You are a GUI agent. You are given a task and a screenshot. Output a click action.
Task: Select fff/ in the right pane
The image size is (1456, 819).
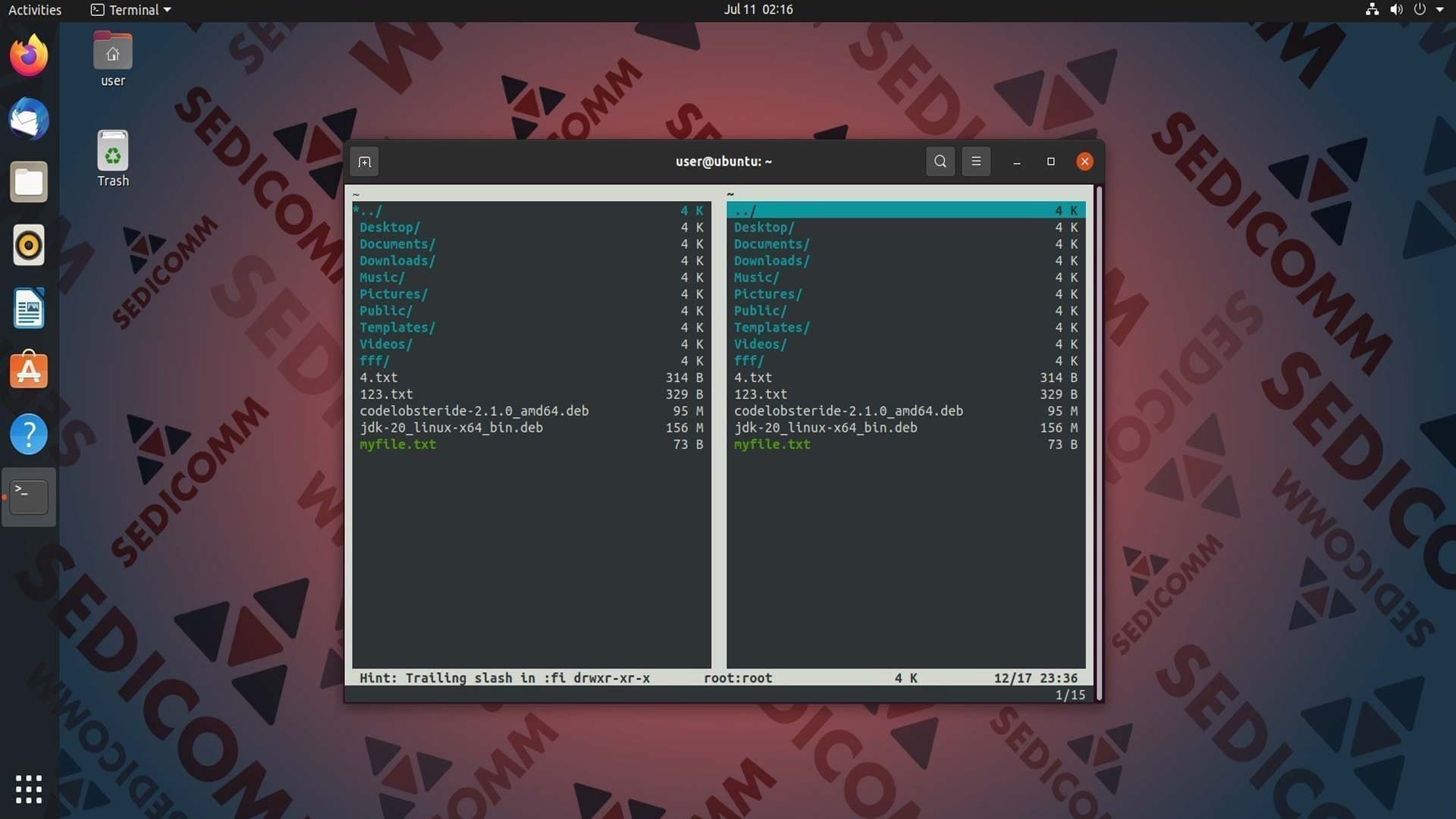(906, 361)
